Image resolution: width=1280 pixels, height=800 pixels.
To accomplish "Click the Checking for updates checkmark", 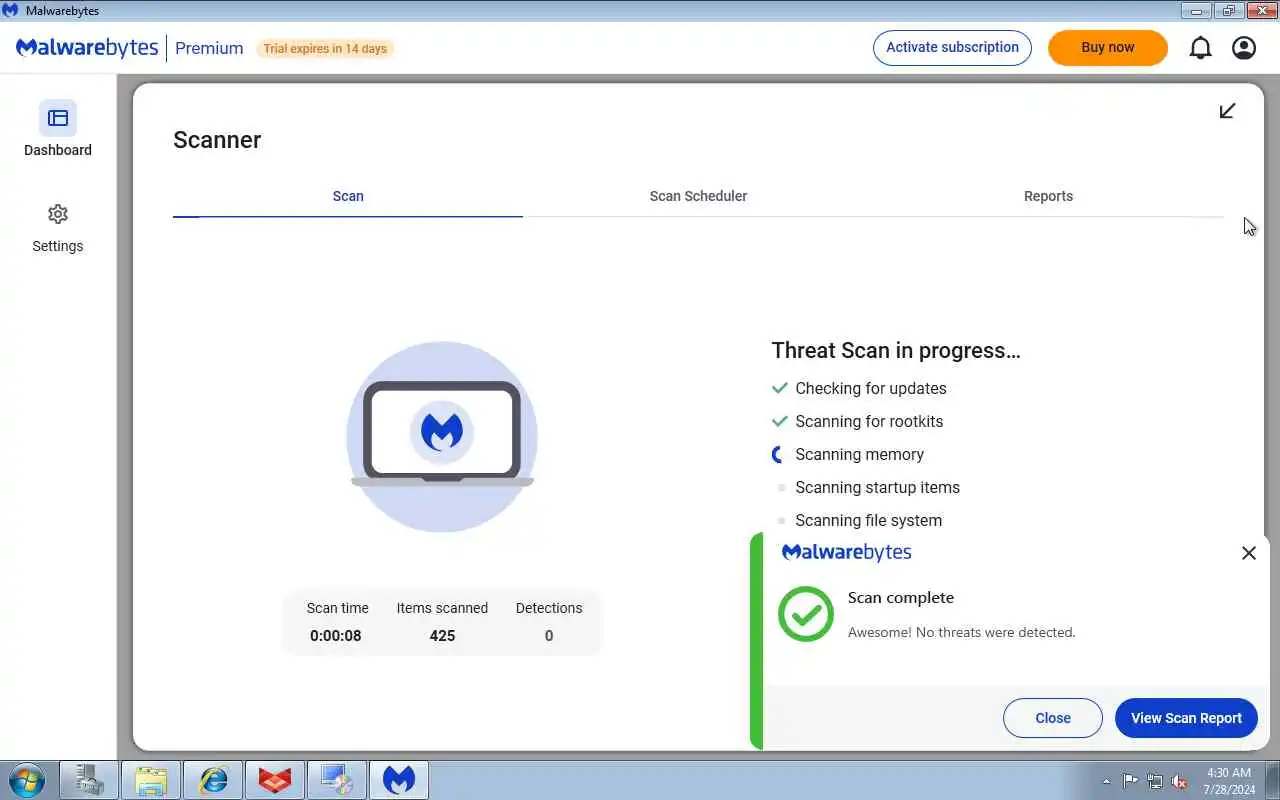I will 780,388.
